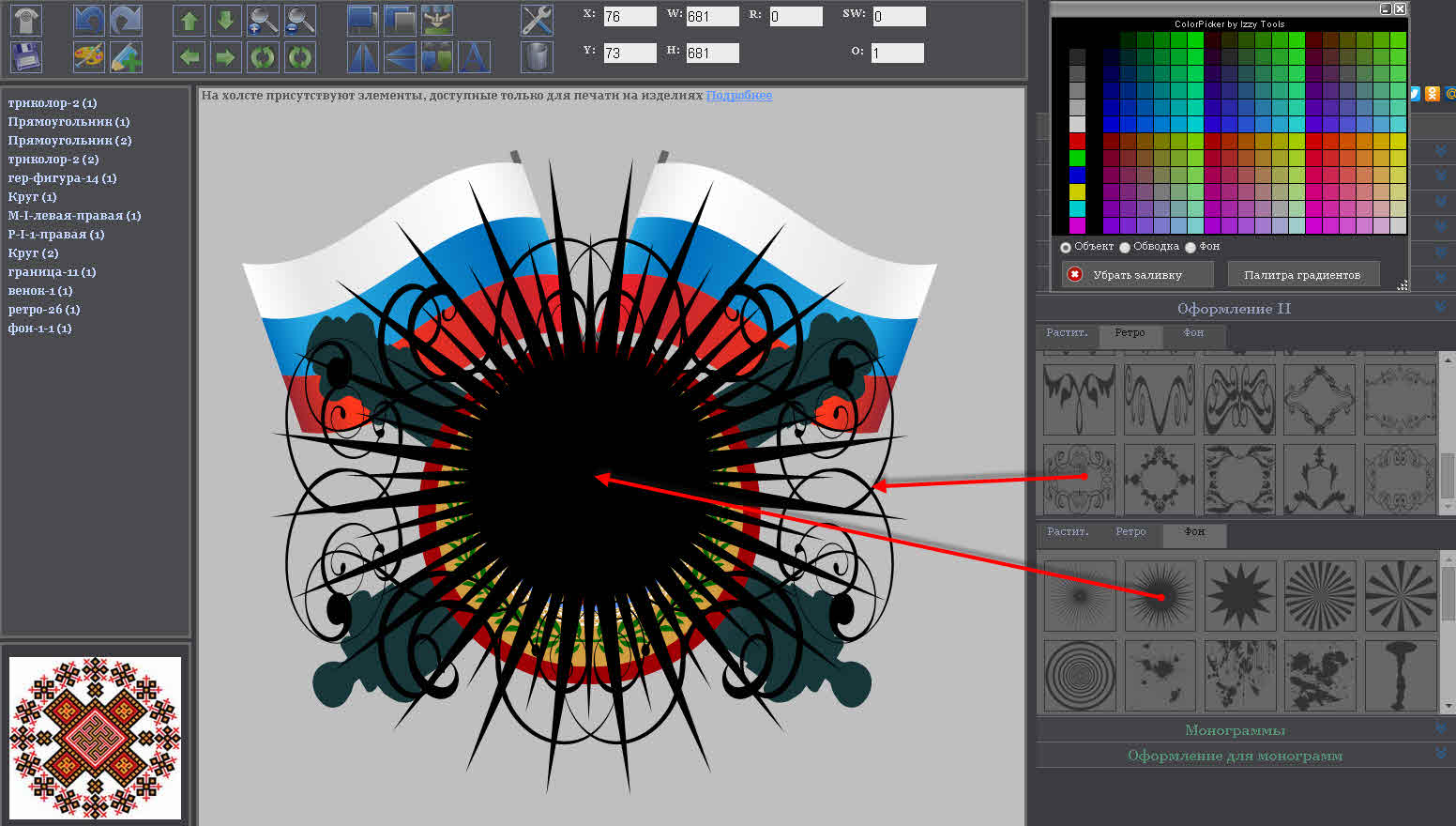
Task: Bring the object to front layer icon
Action: click(x=363, y=20)
